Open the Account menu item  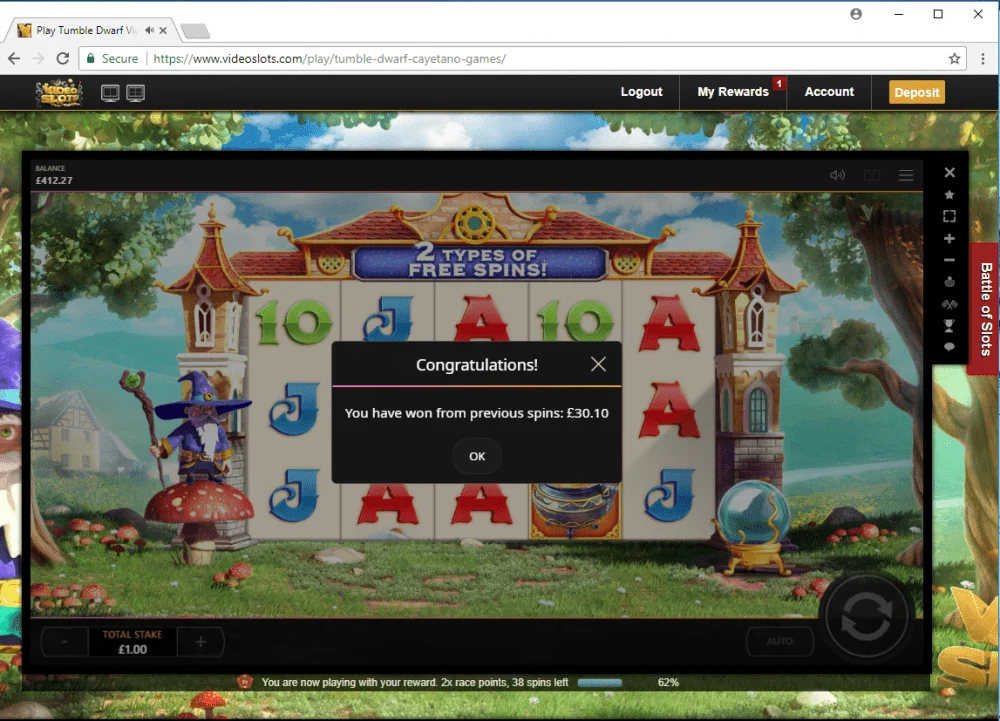click(x=829, y=92)
